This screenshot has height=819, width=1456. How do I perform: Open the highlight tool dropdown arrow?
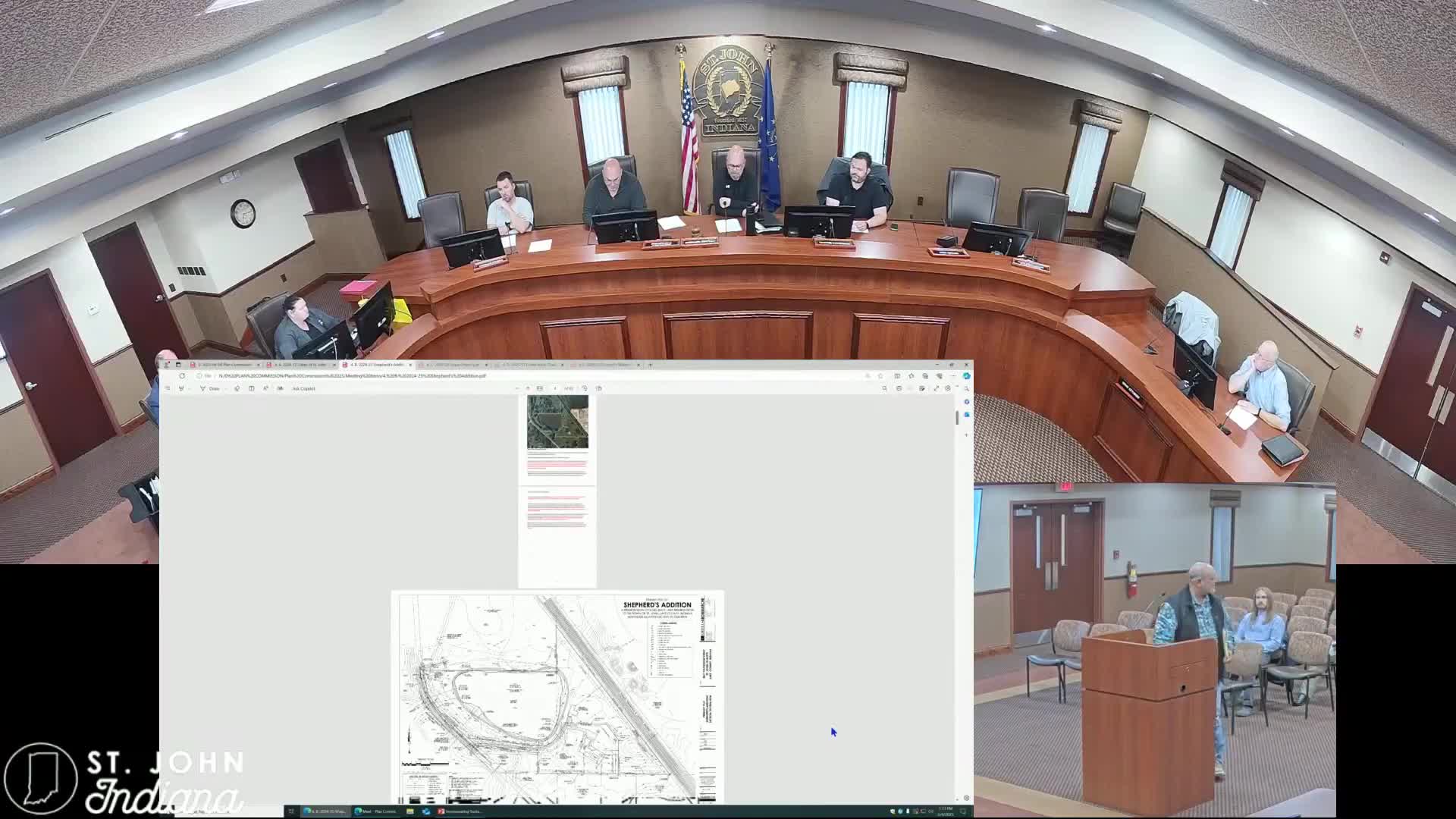coord(189,388)
